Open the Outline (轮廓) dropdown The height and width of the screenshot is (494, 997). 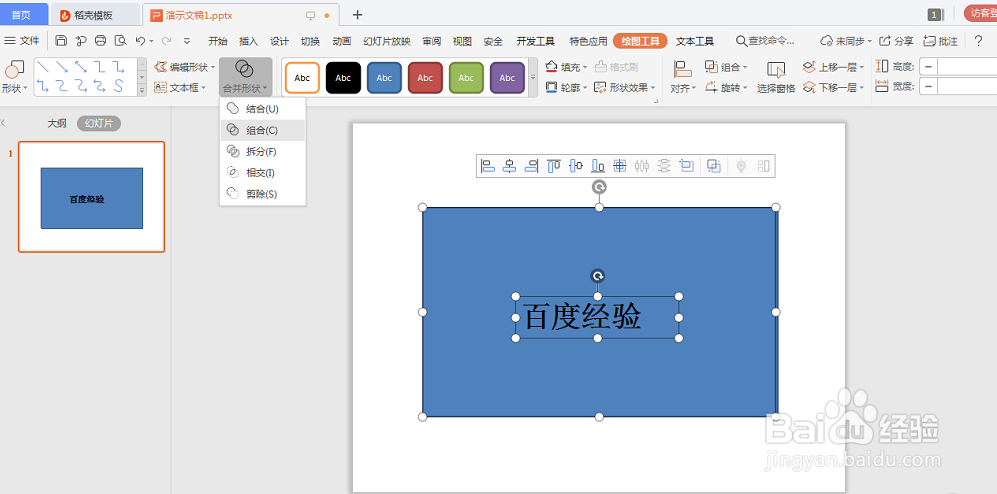click(566, 87)
